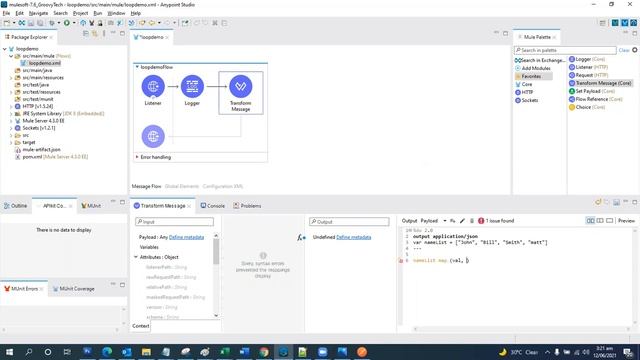This screenshot has width=640, height=360.
Task: Click the Debug toolbar button
Action: (52, 23)
